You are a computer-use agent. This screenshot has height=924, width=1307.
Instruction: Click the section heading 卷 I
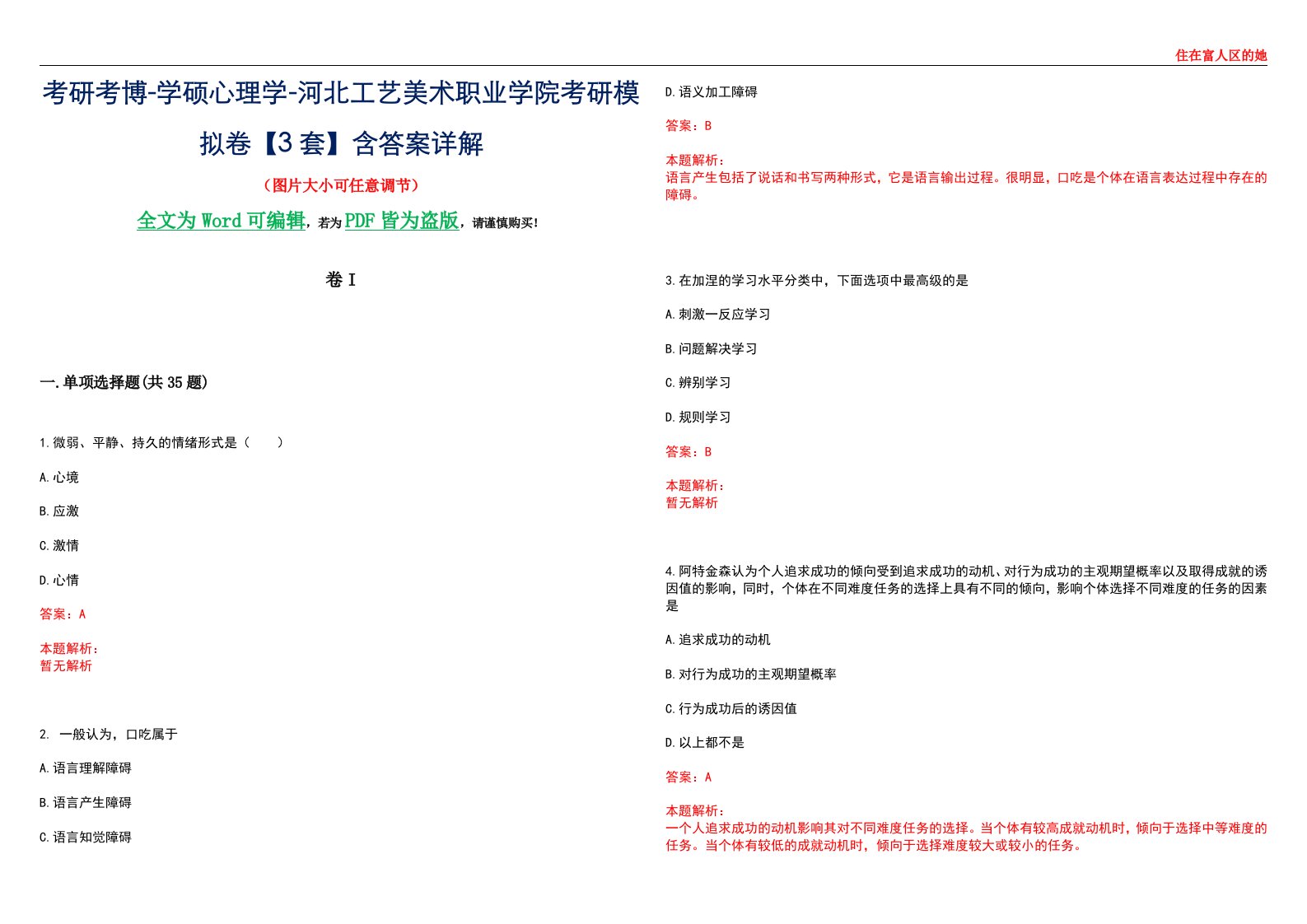341,280
